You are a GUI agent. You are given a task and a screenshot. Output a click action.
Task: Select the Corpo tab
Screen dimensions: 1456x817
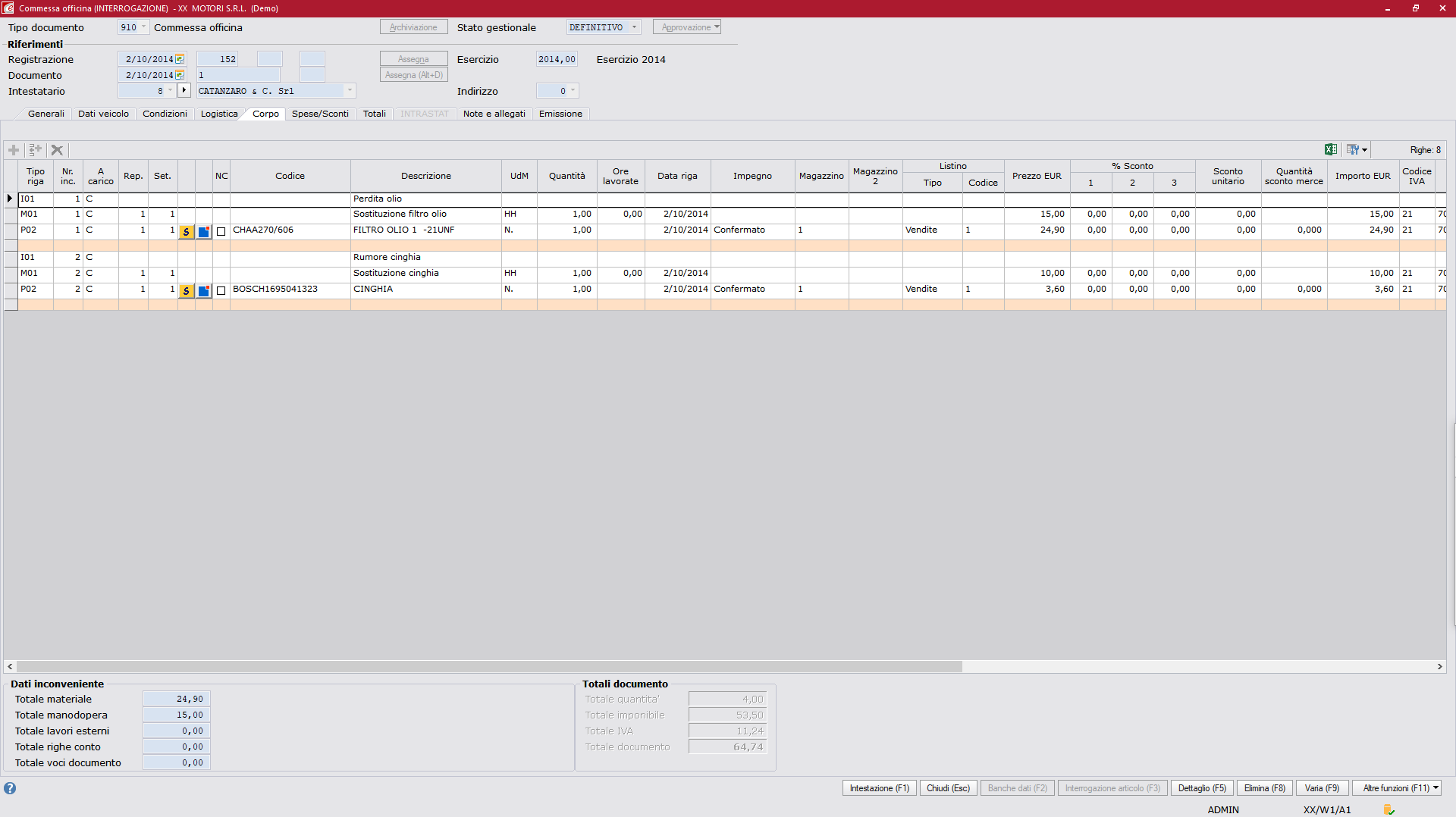[265, 114]
